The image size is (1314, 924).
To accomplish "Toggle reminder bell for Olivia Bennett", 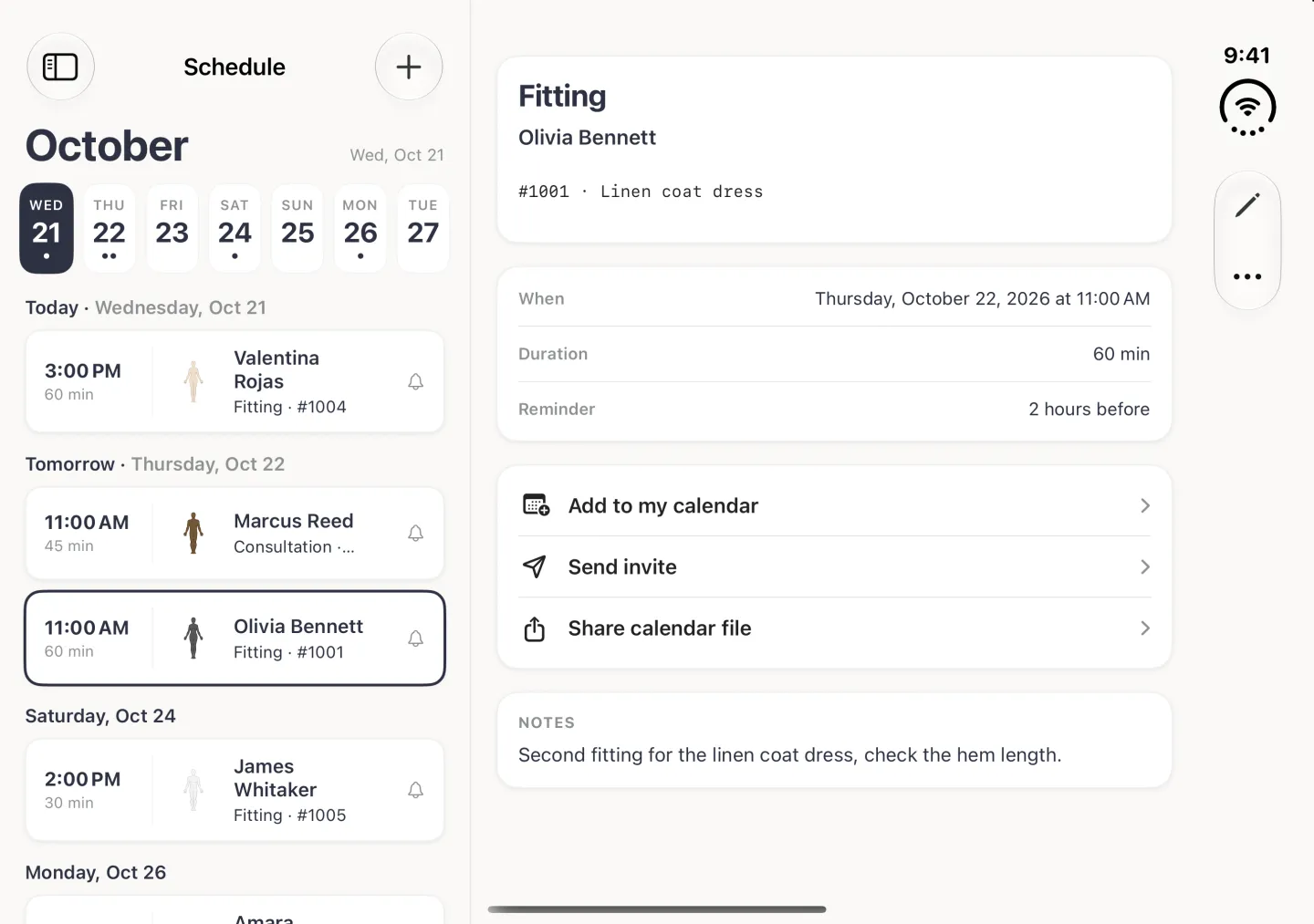I will point(415,638).
